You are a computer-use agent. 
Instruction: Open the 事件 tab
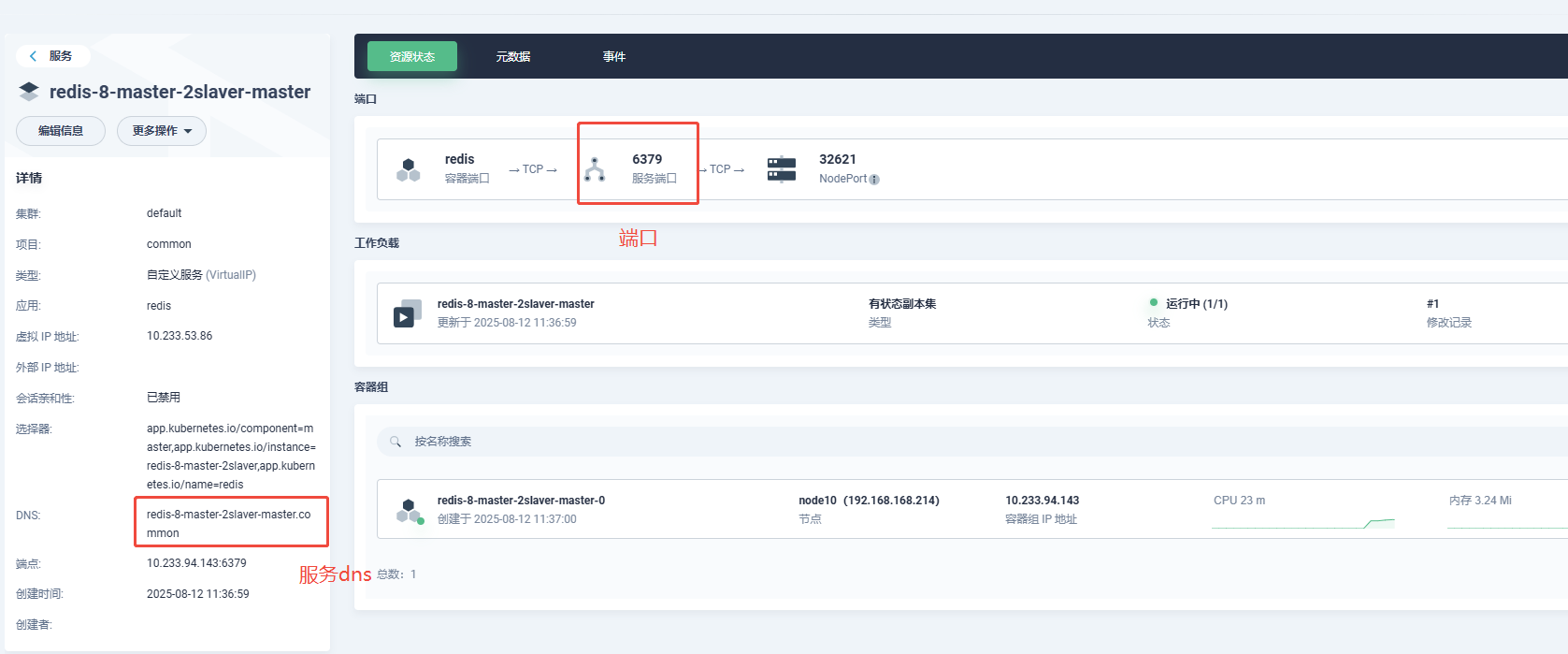click(x=613, y=56)
